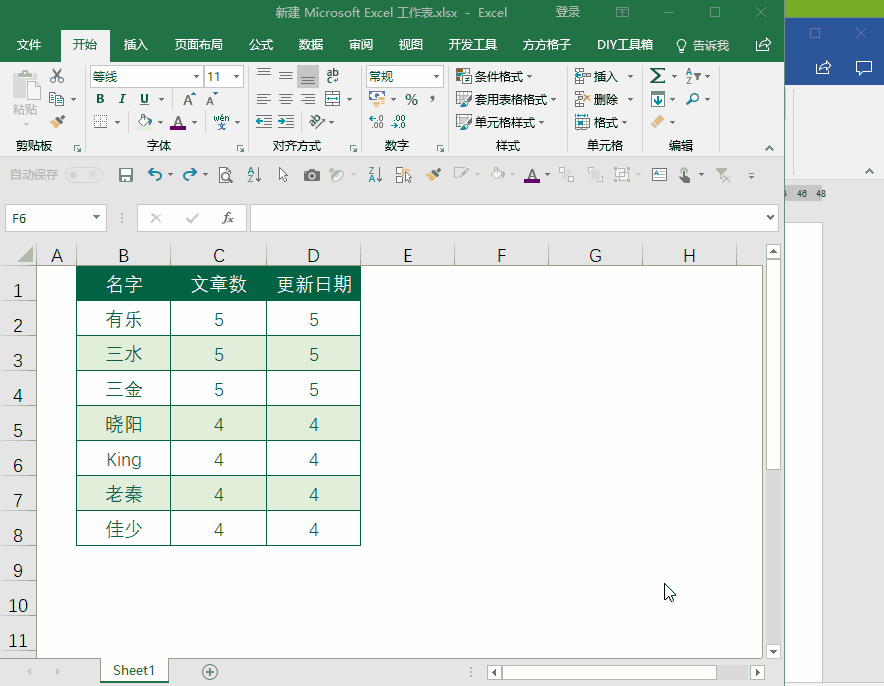Undo the last action
Screen dimensions: 884x686
154,175
